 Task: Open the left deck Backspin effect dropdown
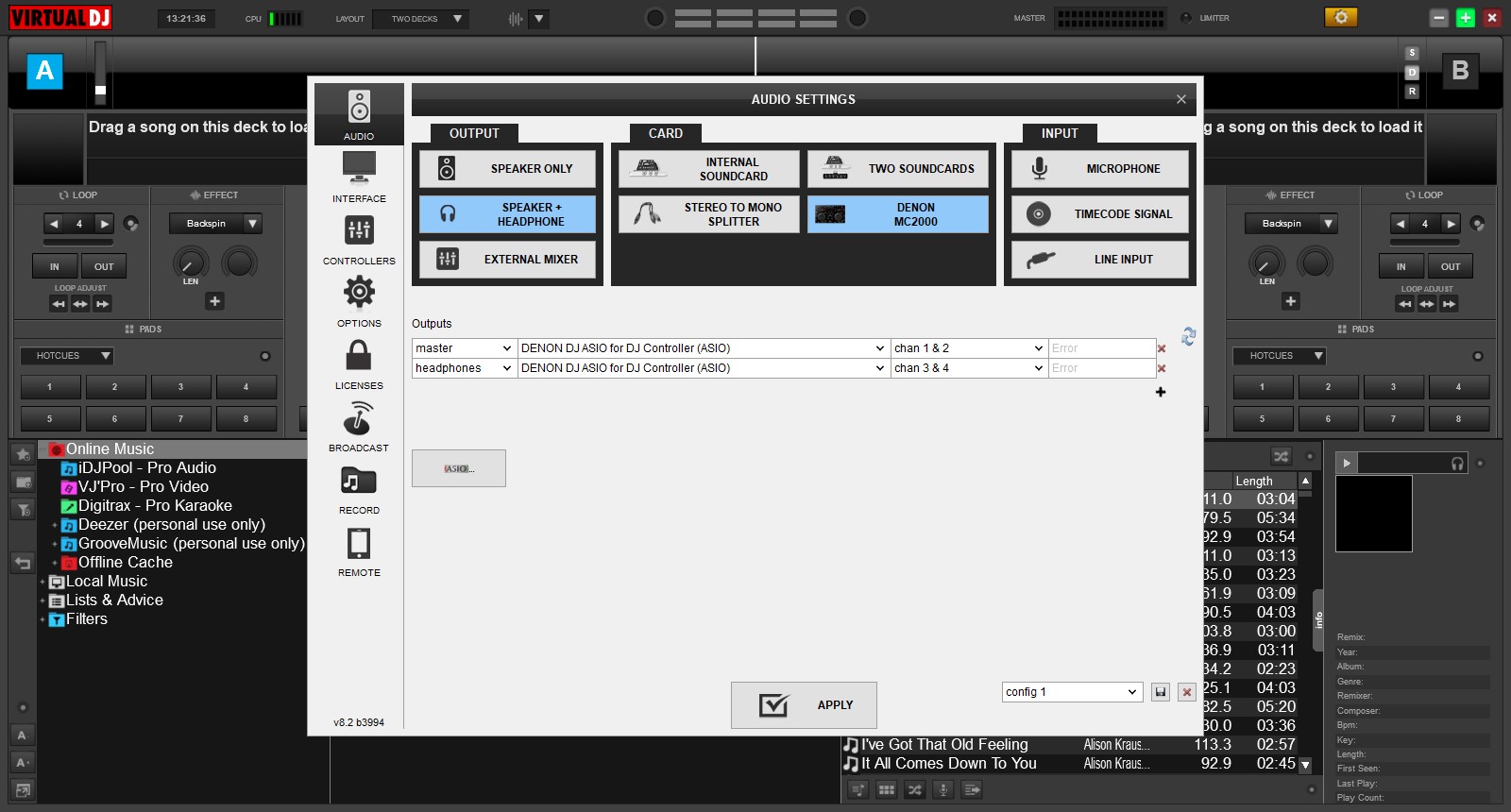tap(215, 224)
